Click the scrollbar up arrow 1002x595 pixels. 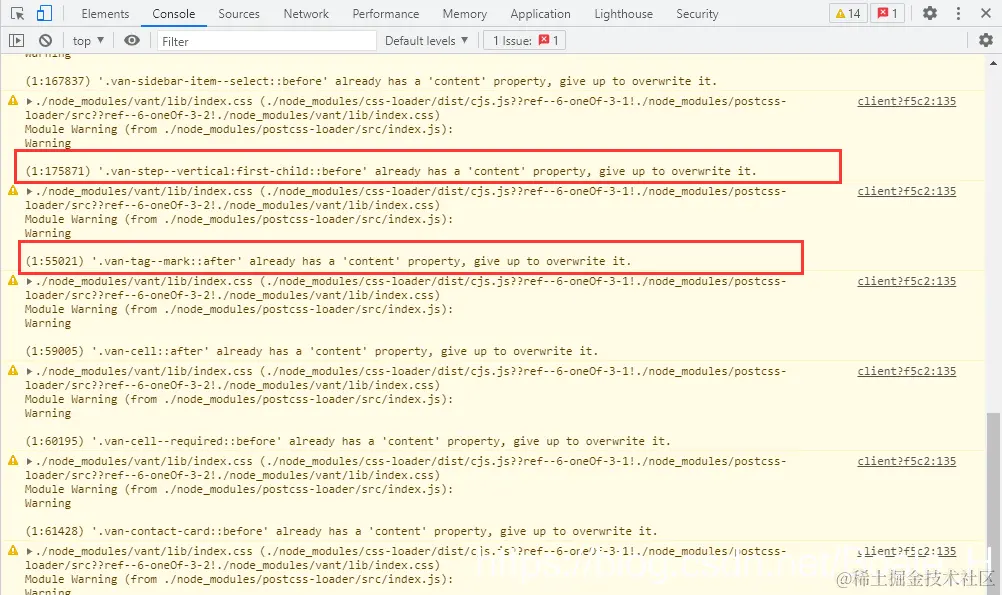pyautogui.click(x=994, y=63)
